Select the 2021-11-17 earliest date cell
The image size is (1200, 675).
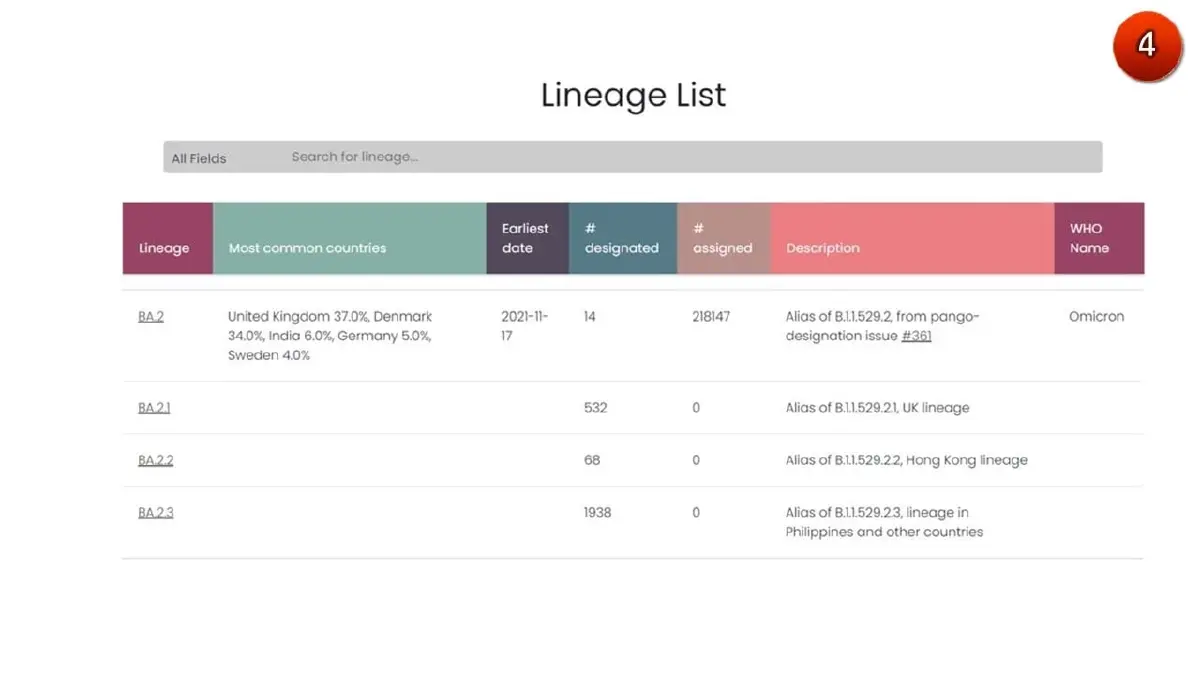(525, 326)
